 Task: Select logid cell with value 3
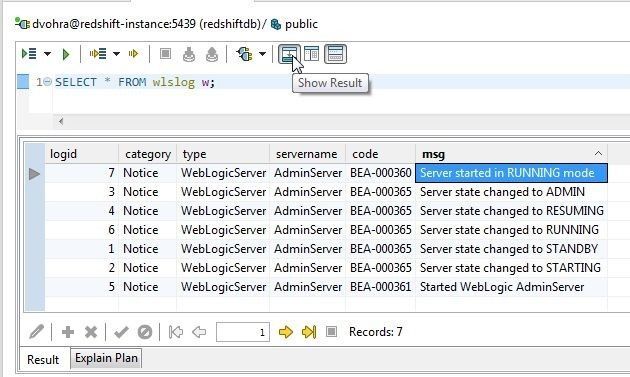[82, 192]
